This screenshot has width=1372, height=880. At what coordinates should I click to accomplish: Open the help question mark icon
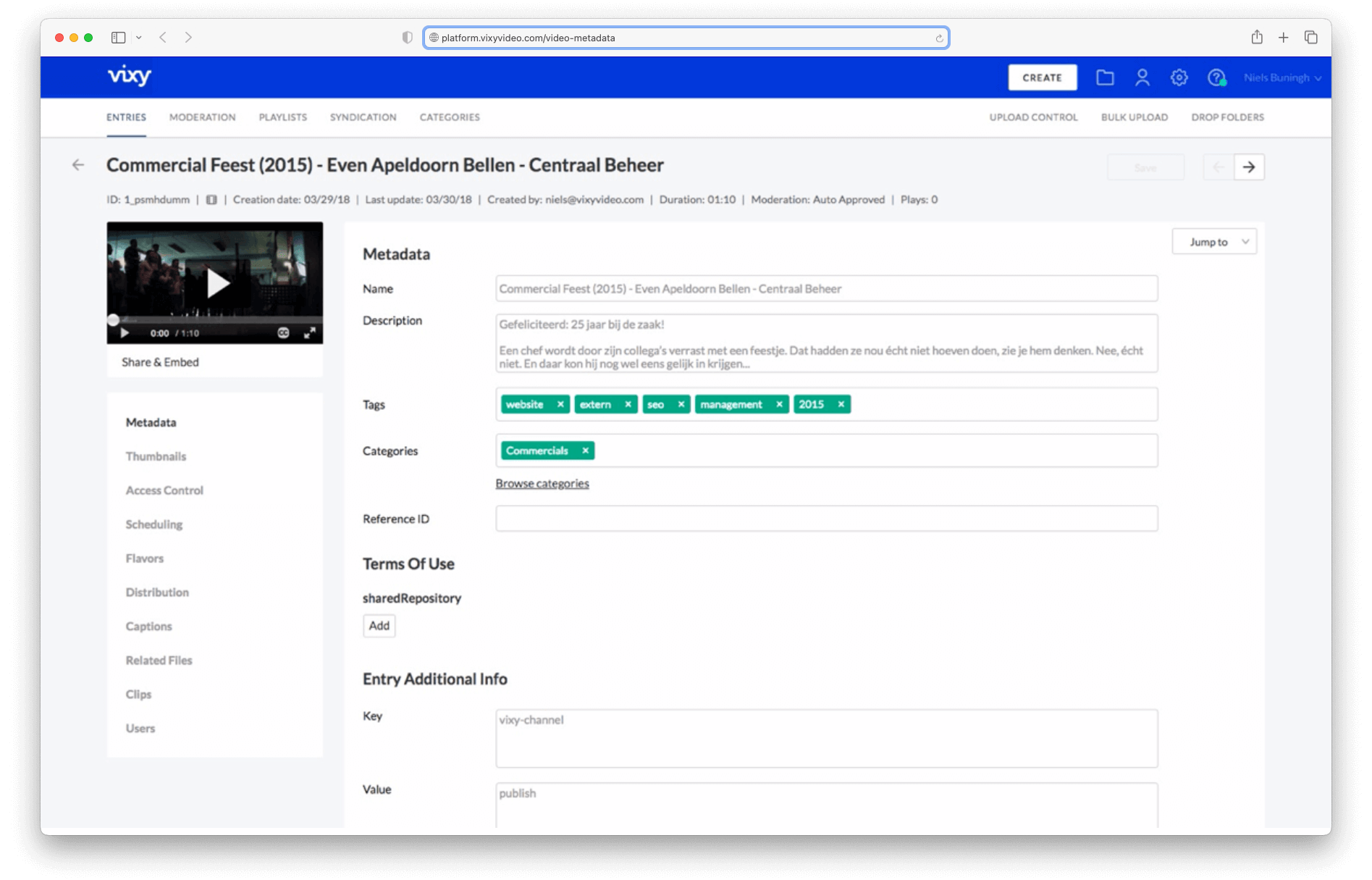coord(1216,77)
